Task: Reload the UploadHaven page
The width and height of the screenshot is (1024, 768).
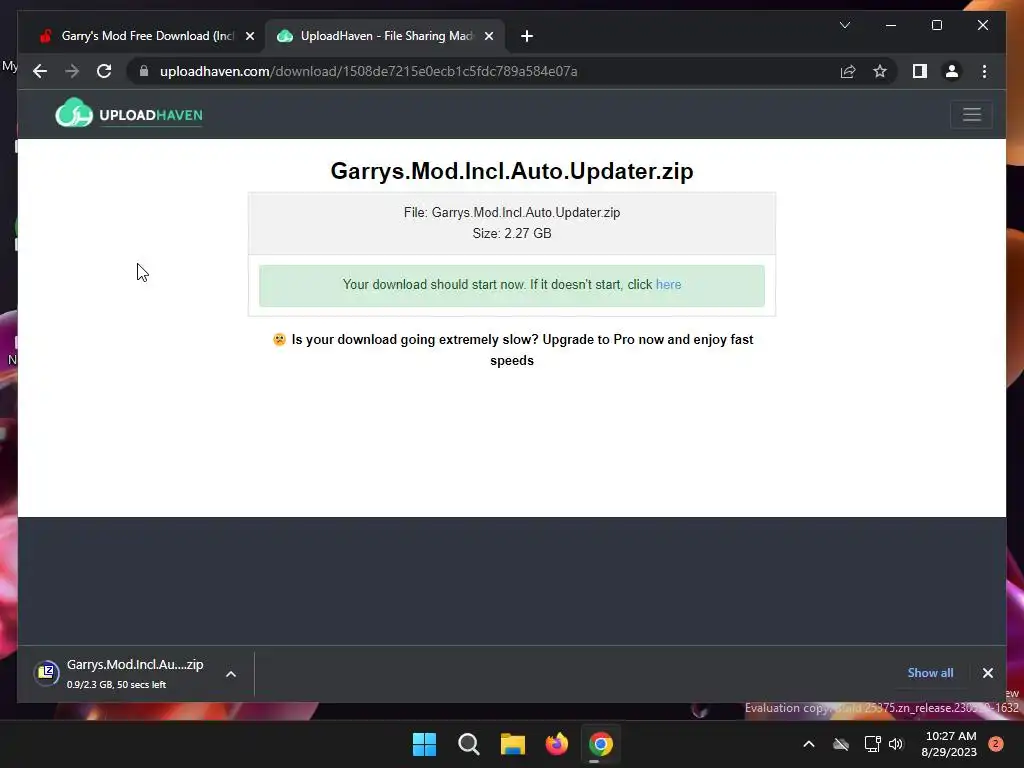Action: tap(104, 71)
